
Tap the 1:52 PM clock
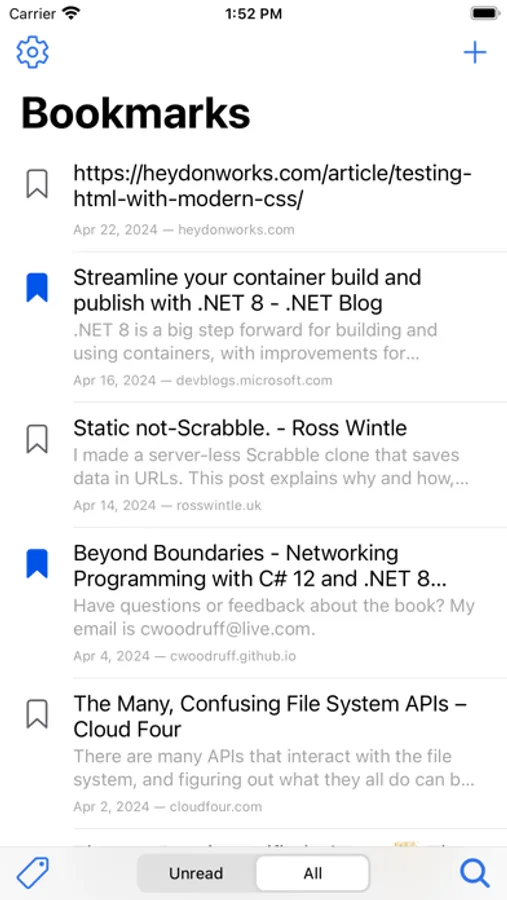click(253, 14)
